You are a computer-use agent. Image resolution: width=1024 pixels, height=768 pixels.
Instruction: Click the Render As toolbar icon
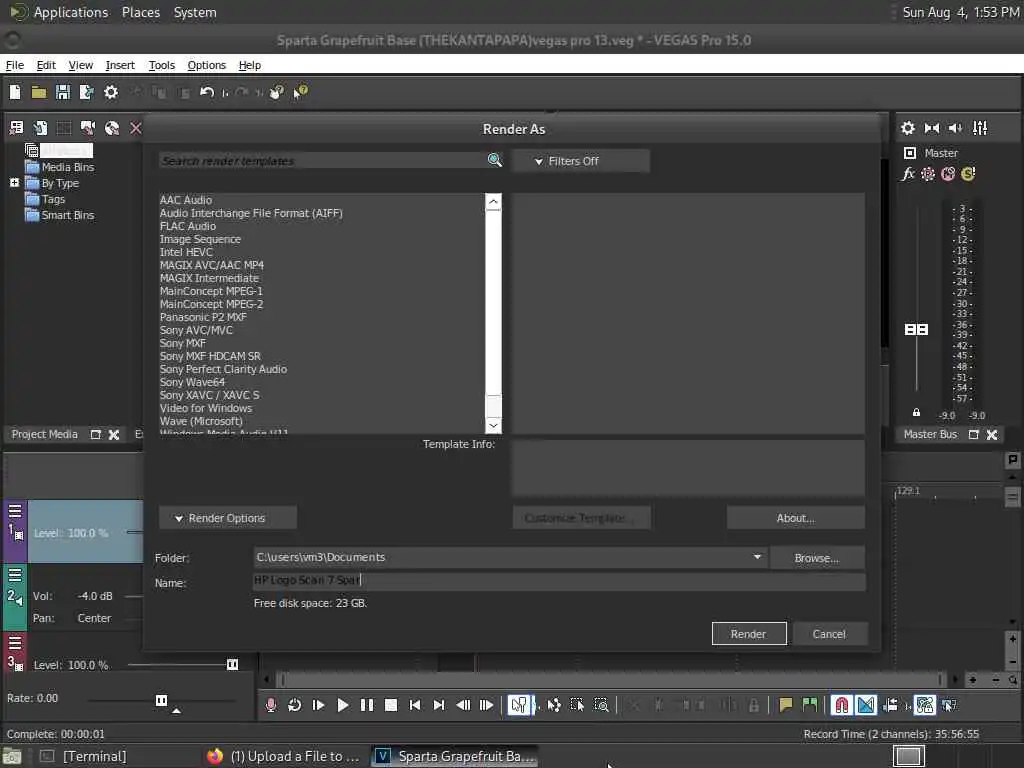(x=86, y=92)
